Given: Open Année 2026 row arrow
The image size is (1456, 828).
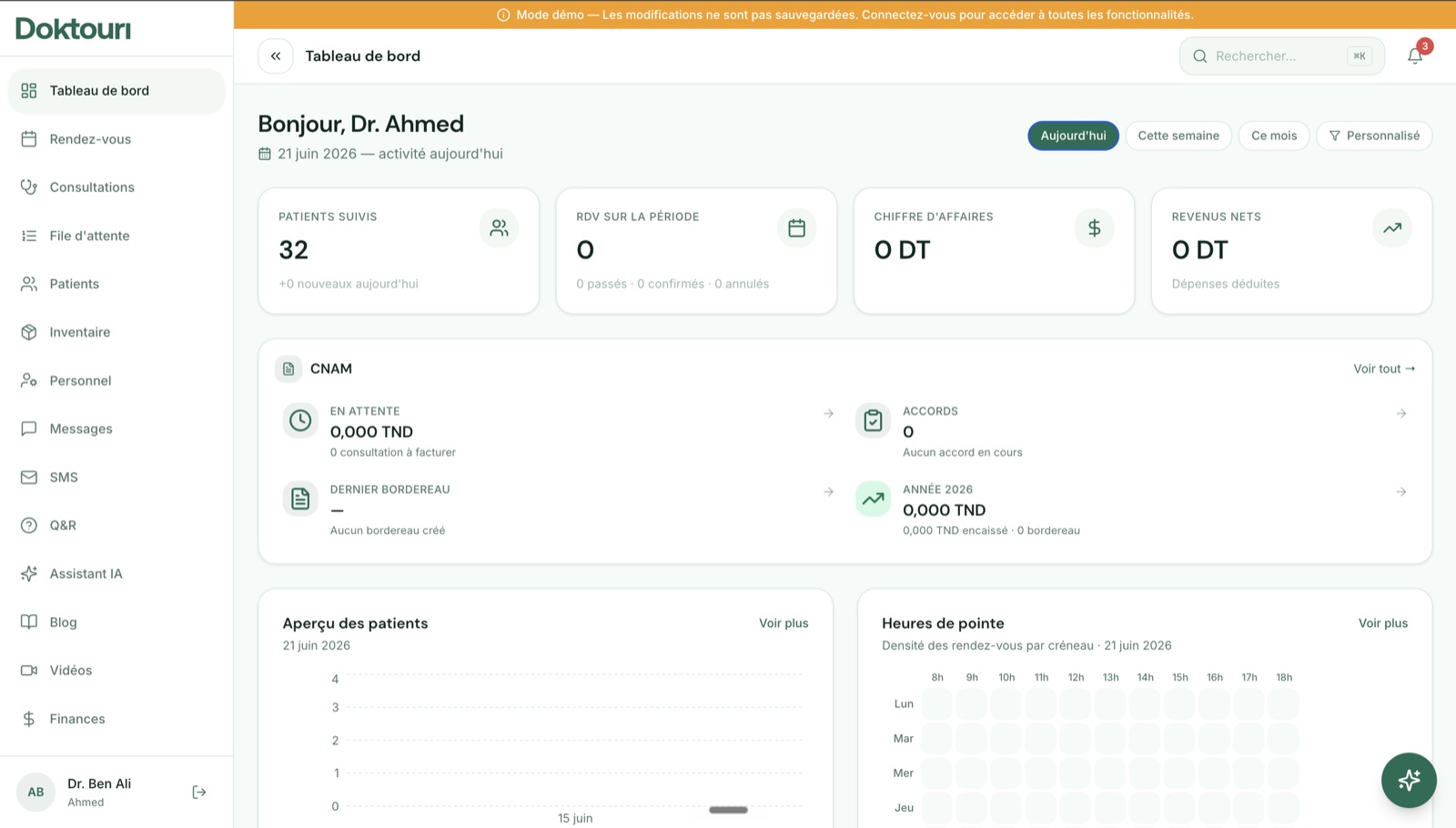Looking at the screenshot, I should 1401,491.
